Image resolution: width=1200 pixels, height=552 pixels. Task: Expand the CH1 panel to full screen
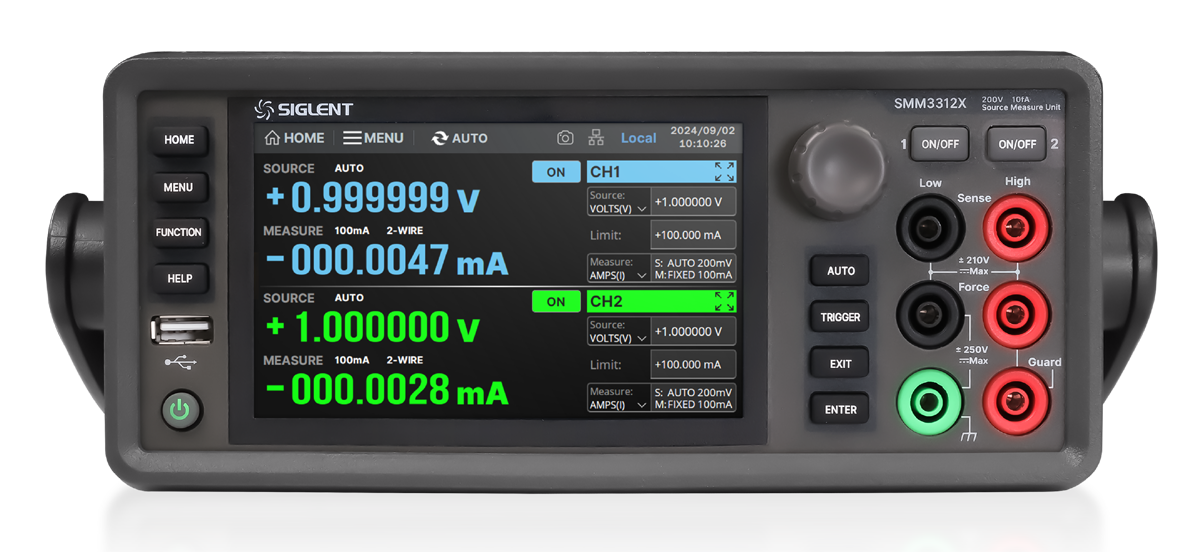tap(725, 172)
